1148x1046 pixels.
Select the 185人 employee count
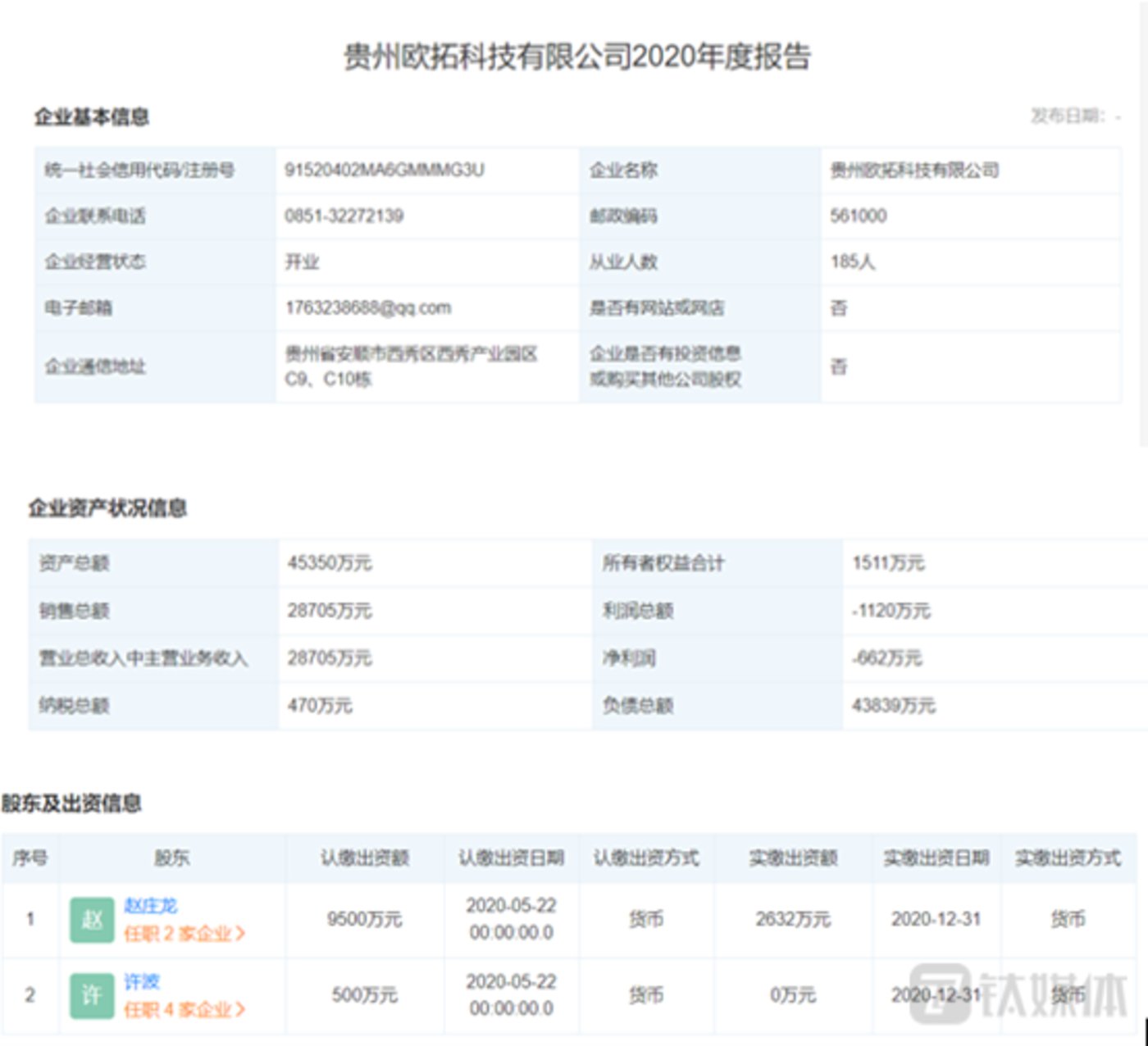tap(853, 261)
